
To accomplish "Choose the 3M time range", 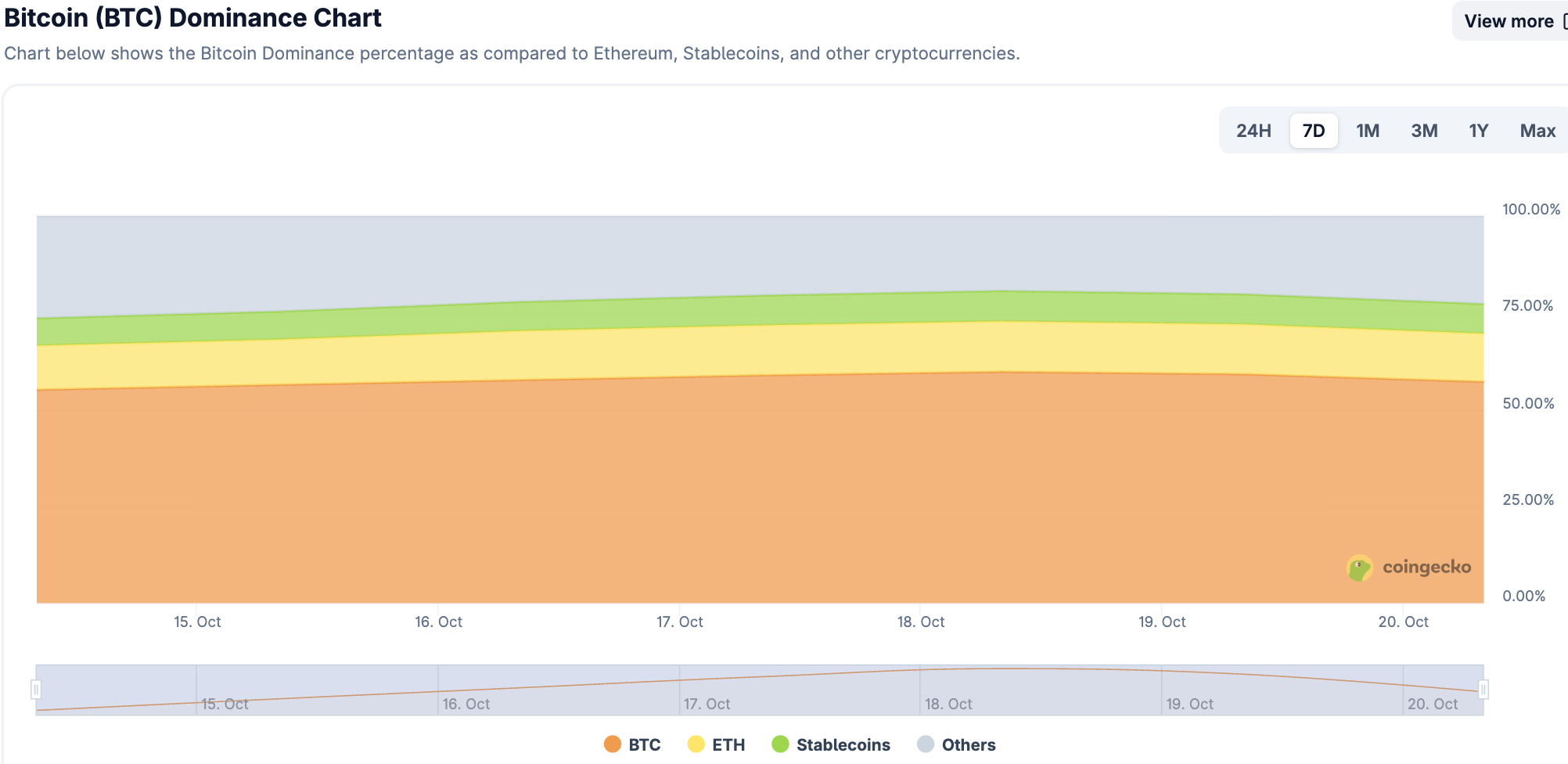I will click(1424, 130).
